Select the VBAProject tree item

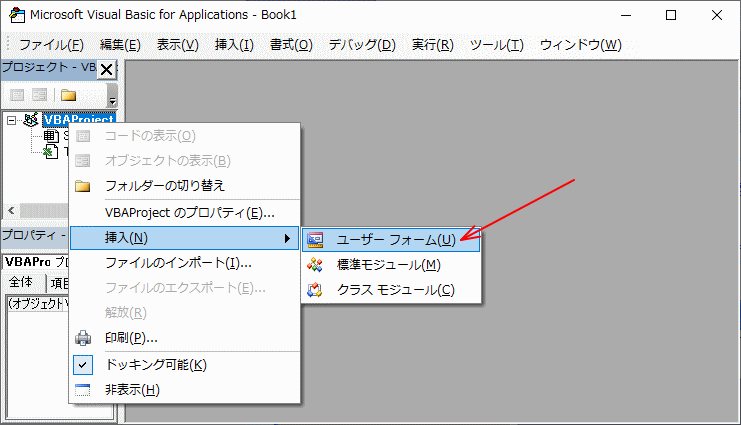[x=78, y=120]
